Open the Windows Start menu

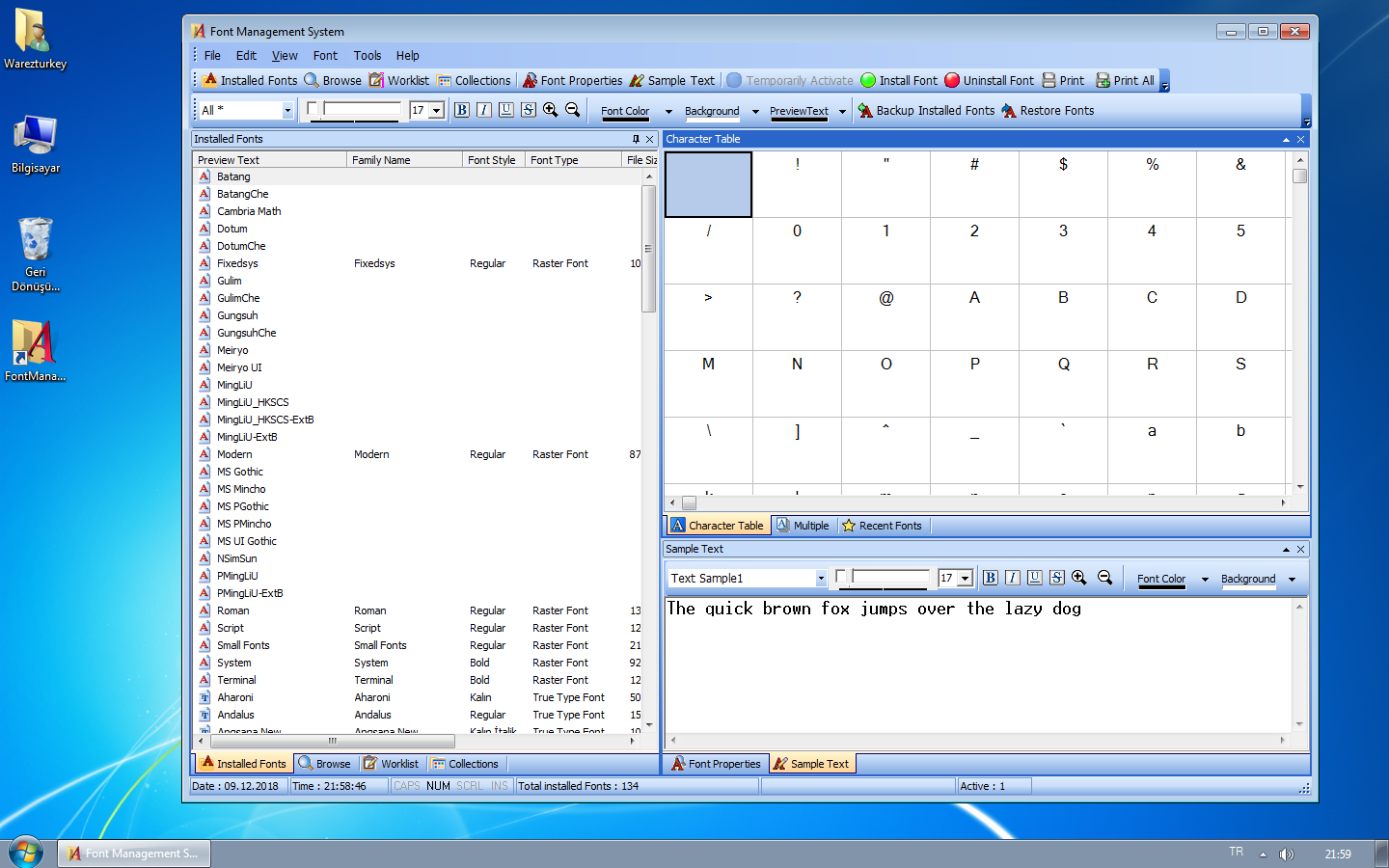[x=26, y=853]
